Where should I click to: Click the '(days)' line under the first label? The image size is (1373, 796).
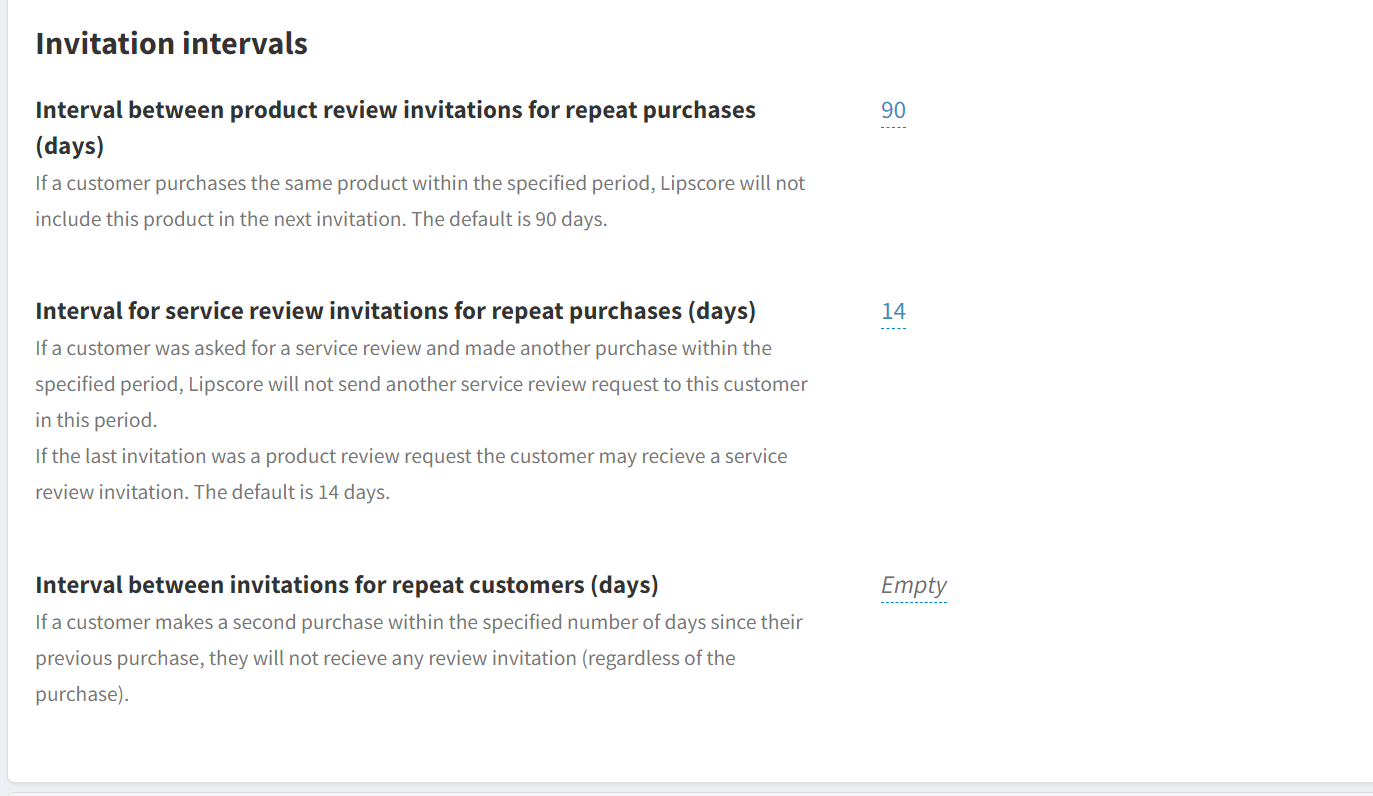70,147
